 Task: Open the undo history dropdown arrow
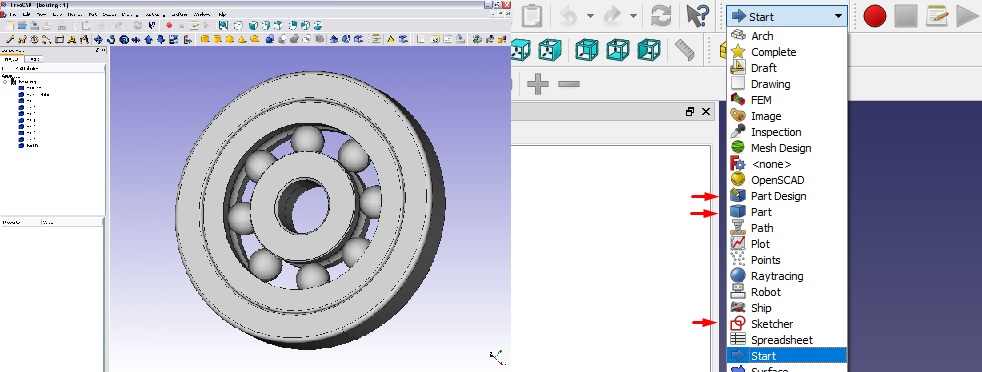(x=590, y=16)
